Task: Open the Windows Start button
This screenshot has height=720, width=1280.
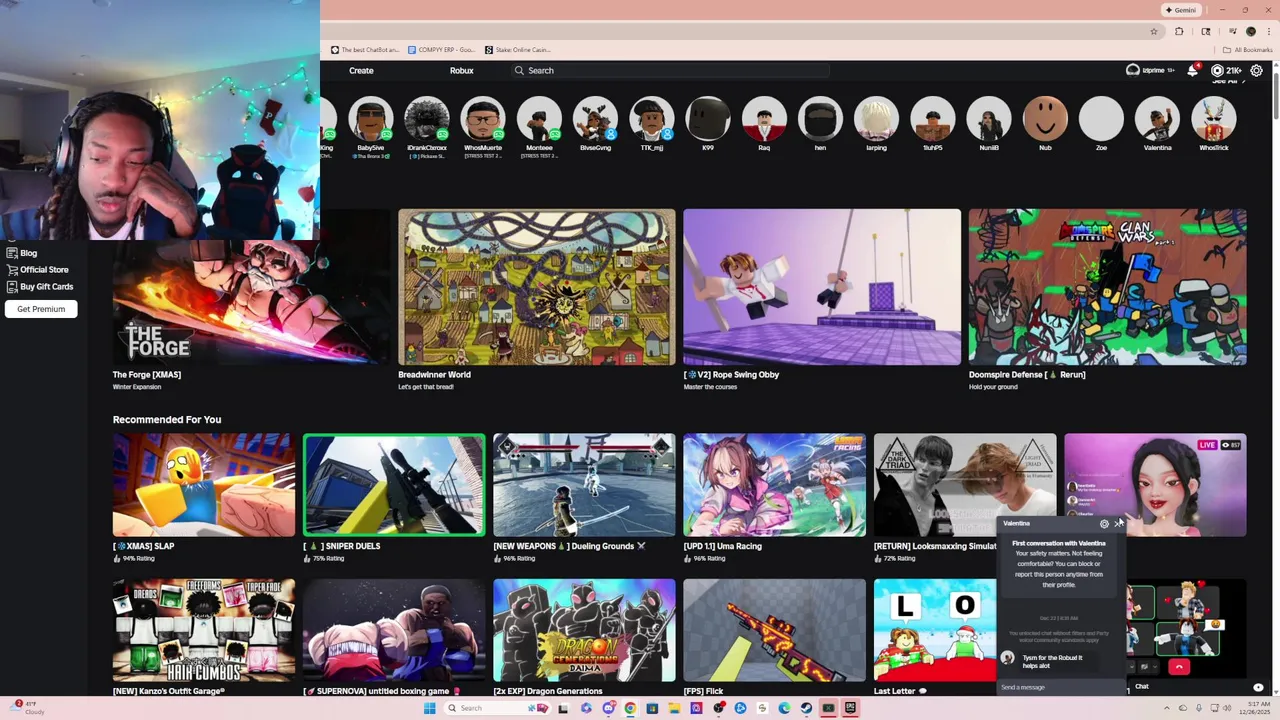Action: click(x=429, y=708)
